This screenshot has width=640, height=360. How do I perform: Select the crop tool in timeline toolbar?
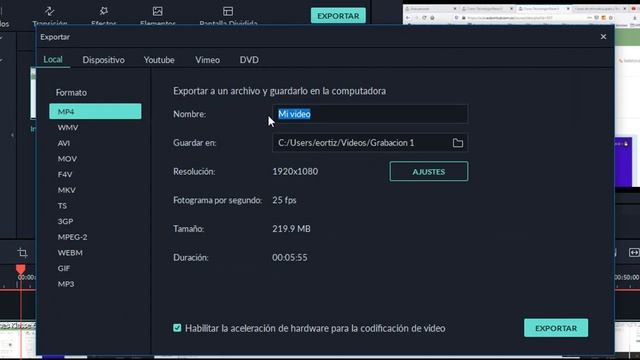pos(22,253)
